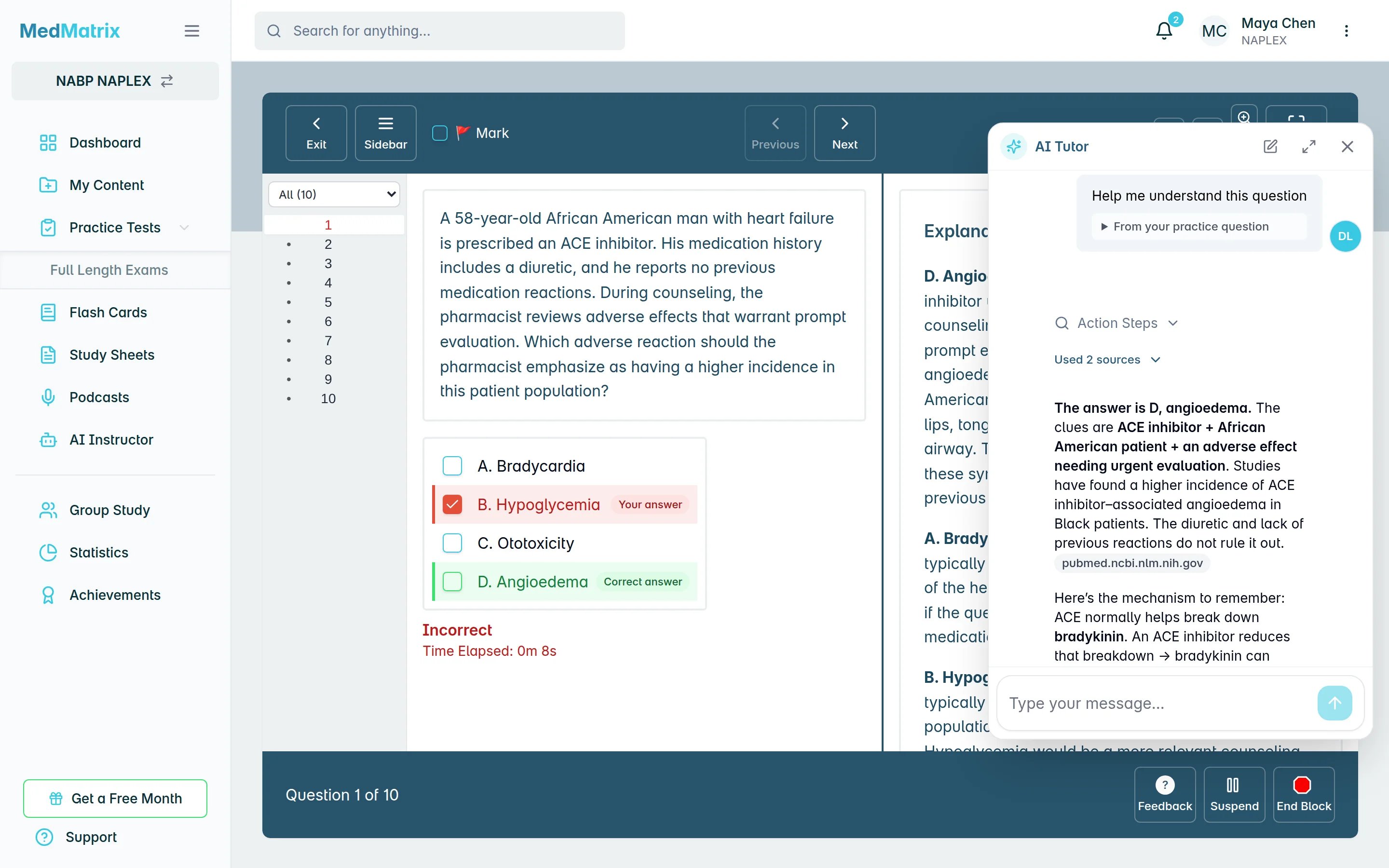Open the All (10) question filter dropdown
1389x868 pixels.
pos(334,194)
